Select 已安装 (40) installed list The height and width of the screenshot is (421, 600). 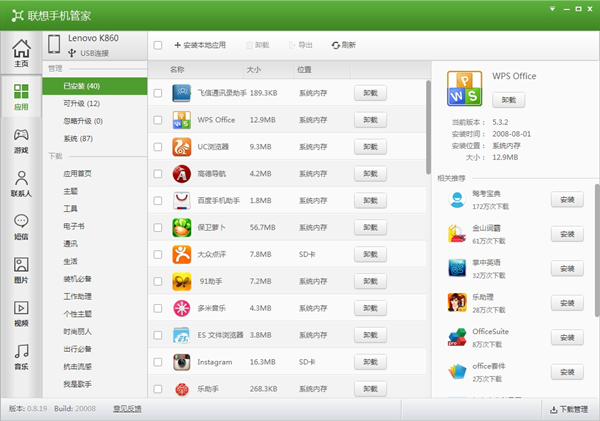[95, 86]
